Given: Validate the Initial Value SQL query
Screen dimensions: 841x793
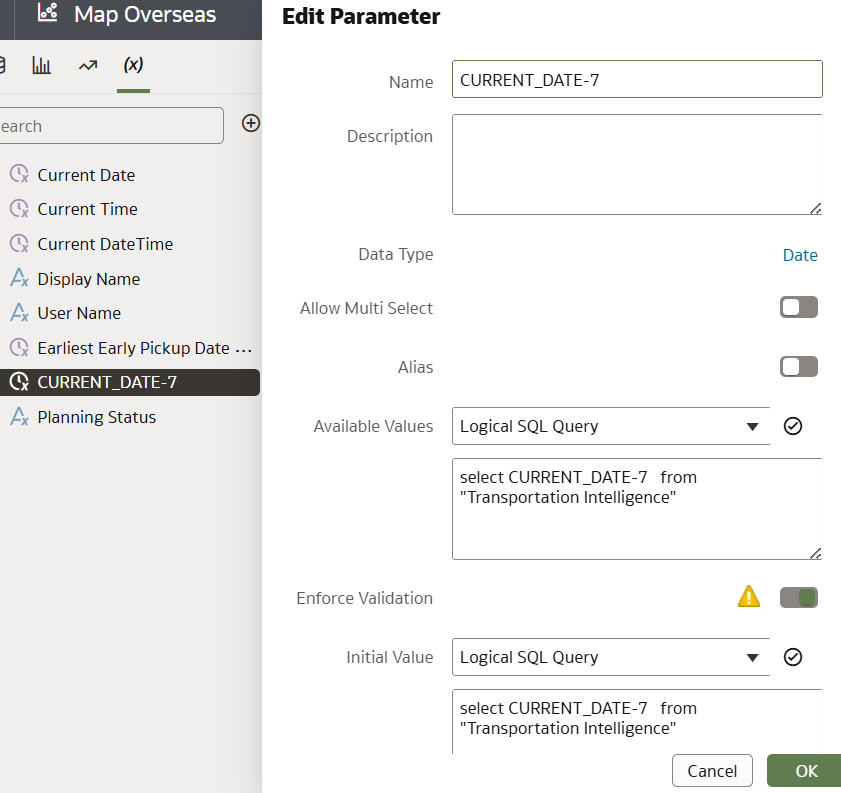Looking at the screenshot, I should (x=793, y=657).
